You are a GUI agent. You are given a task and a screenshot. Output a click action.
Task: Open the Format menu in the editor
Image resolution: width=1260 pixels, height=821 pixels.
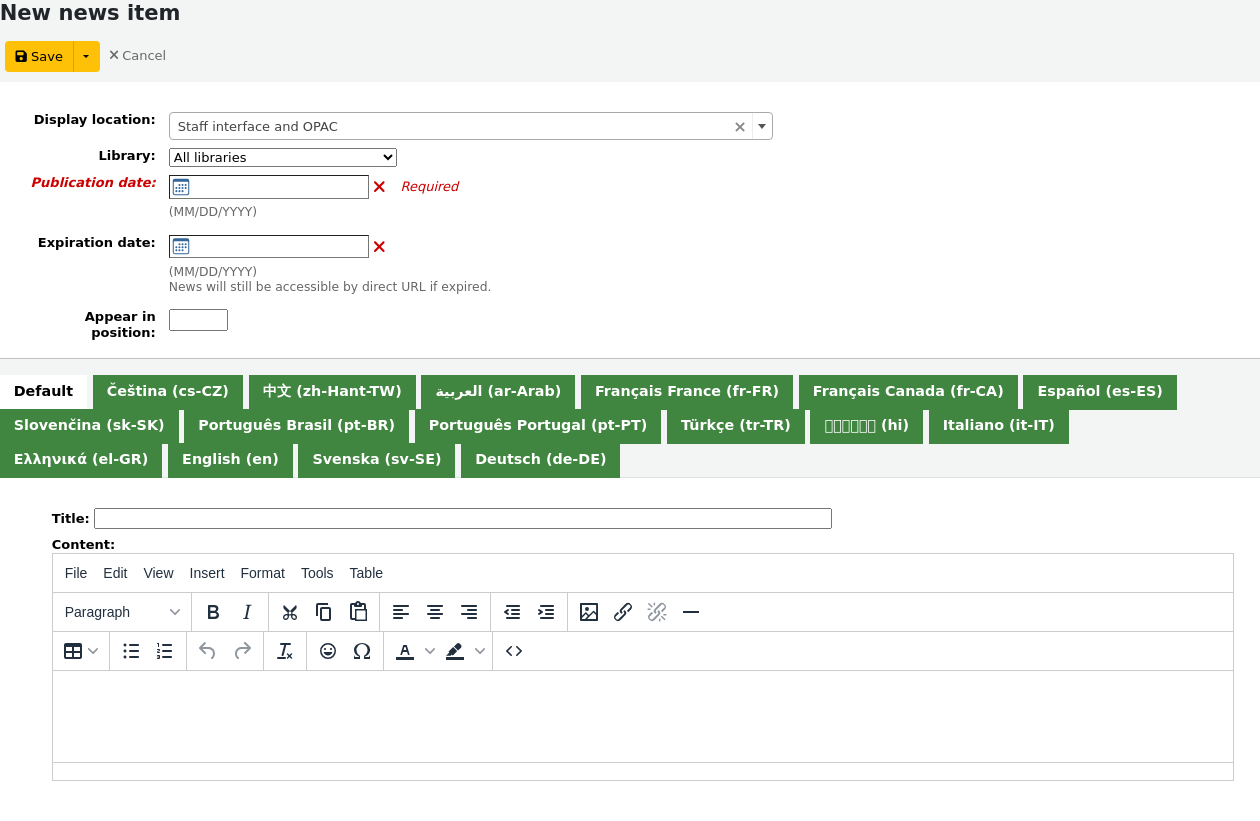click(262, 573)
